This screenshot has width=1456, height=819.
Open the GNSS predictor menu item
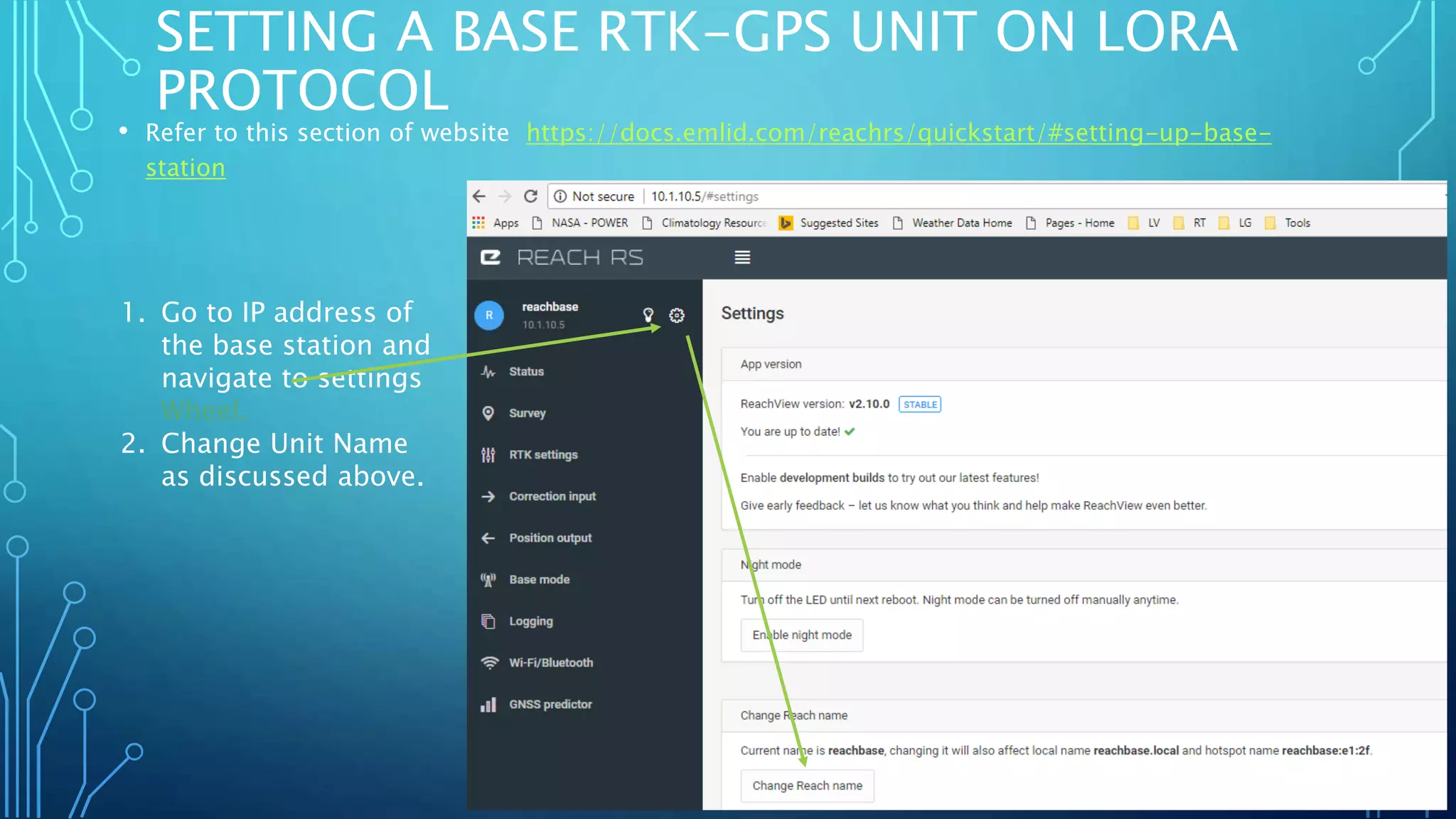pyautogui.click(x=550, y=705)
